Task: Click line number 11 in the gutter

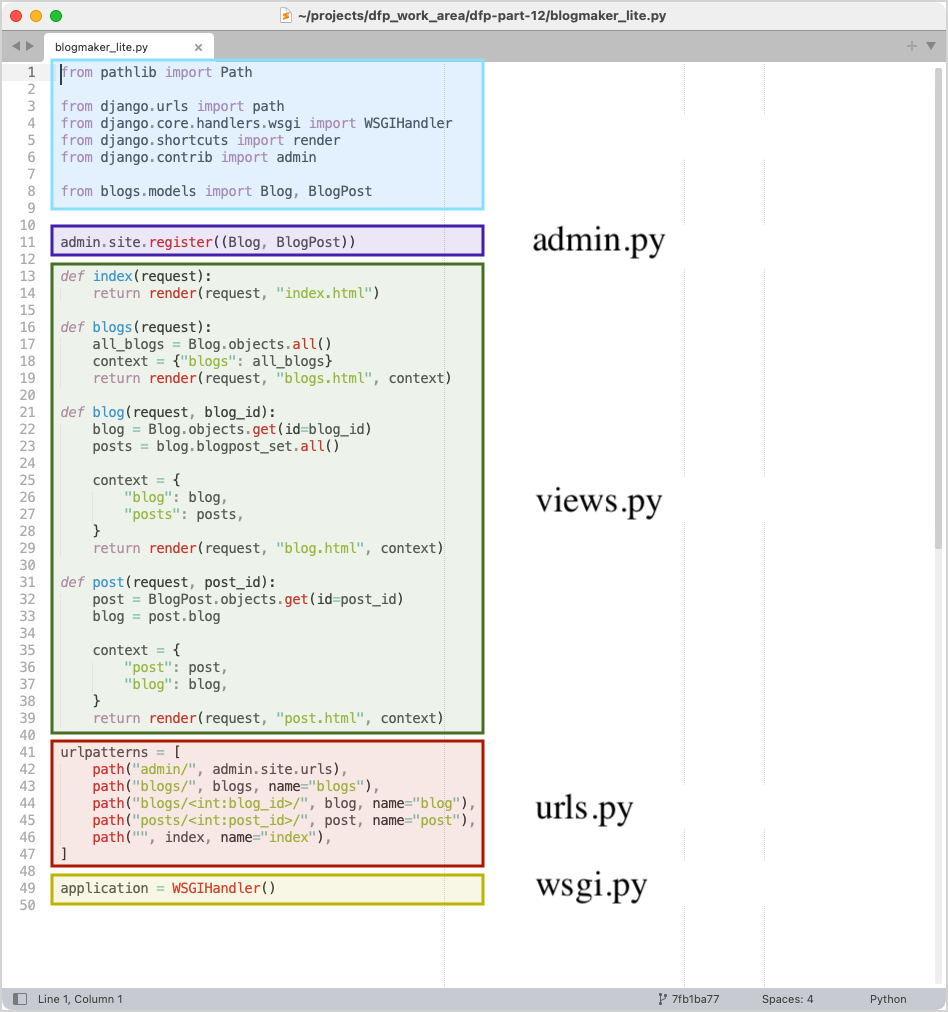Action: [27, 242]
